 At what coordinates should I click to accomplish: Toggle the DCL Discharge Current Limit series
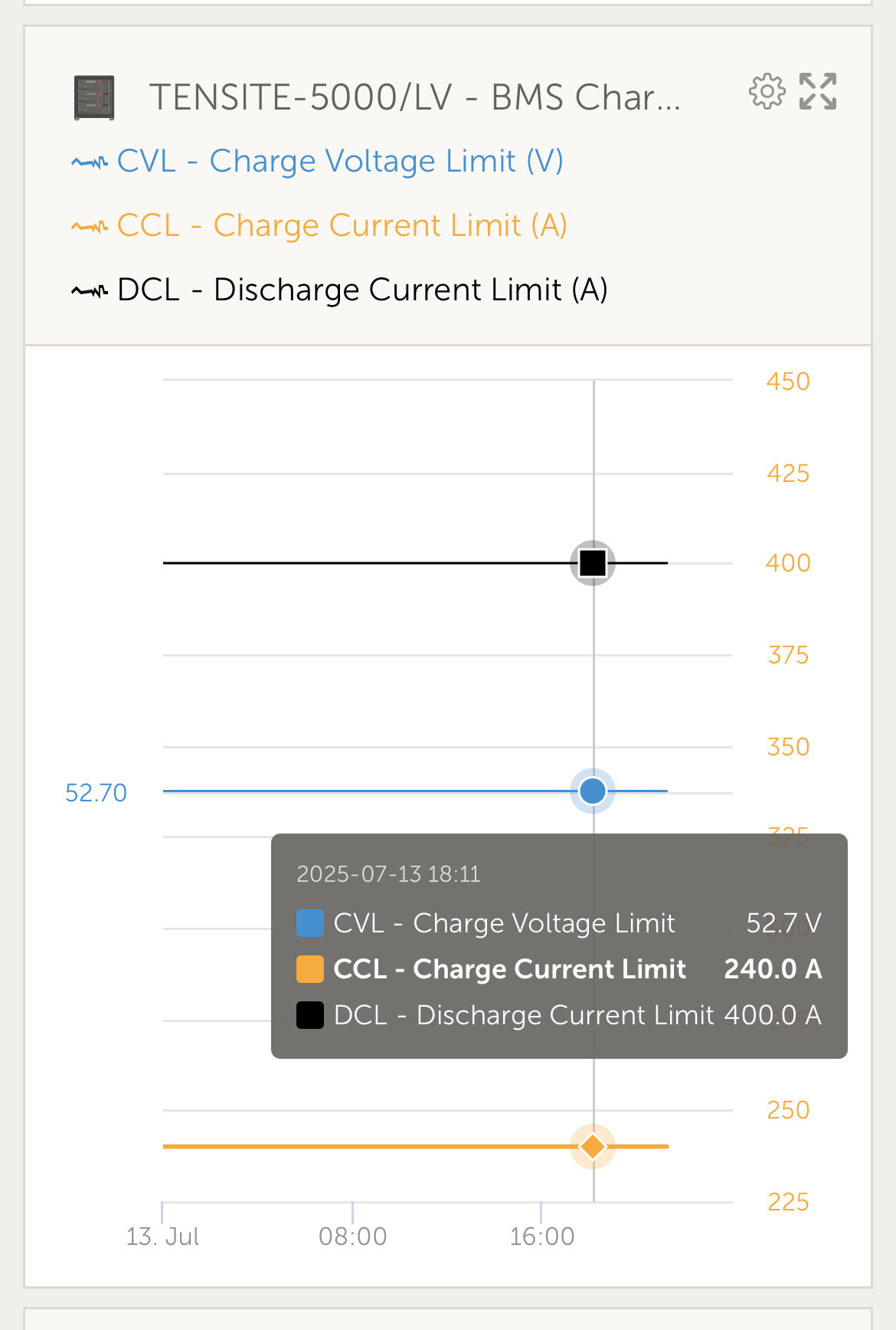coord(362,290)
